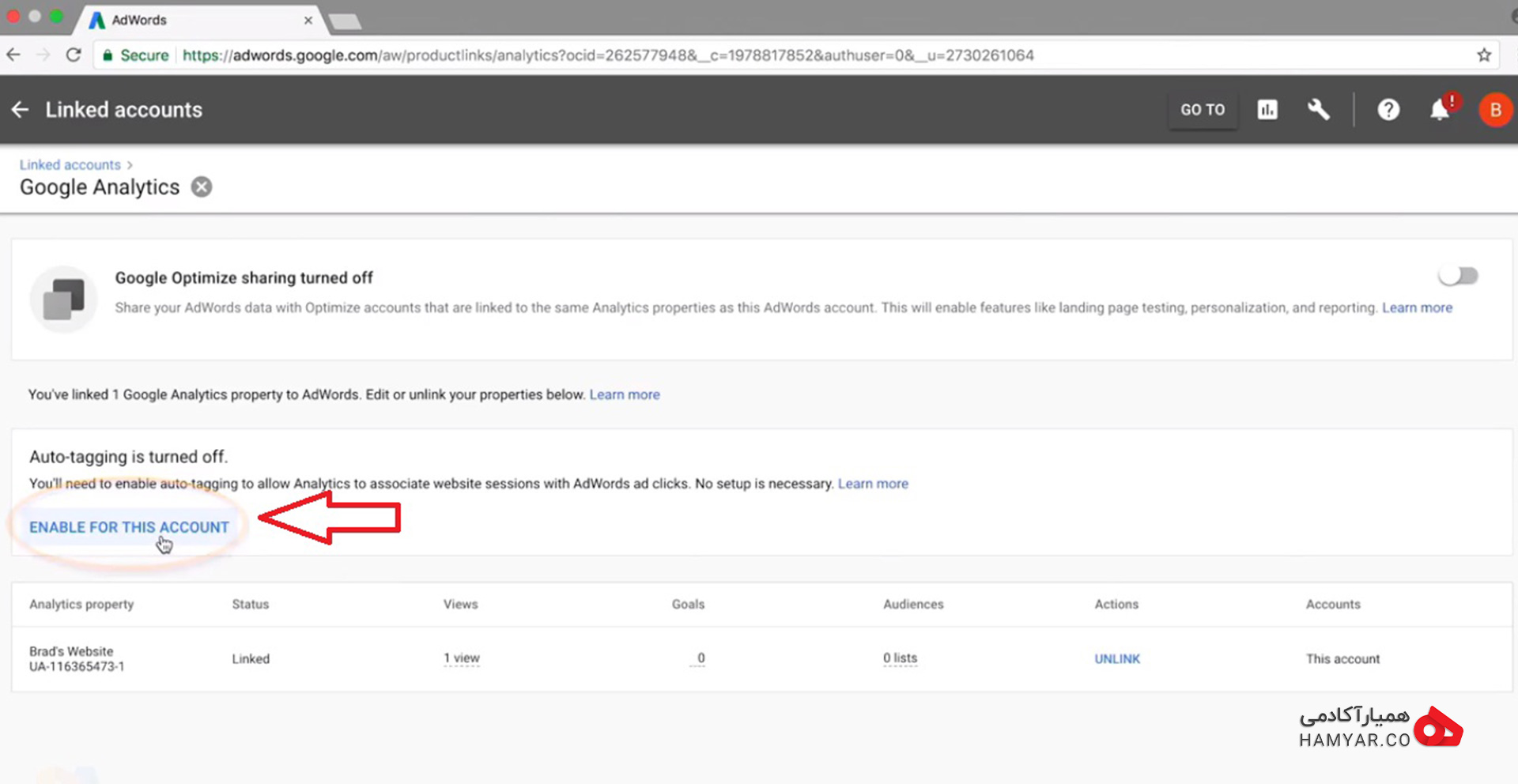Open the tools wrench icon
The width and height of the screenshot is (1518, 784).
(x=1318, y=110)
